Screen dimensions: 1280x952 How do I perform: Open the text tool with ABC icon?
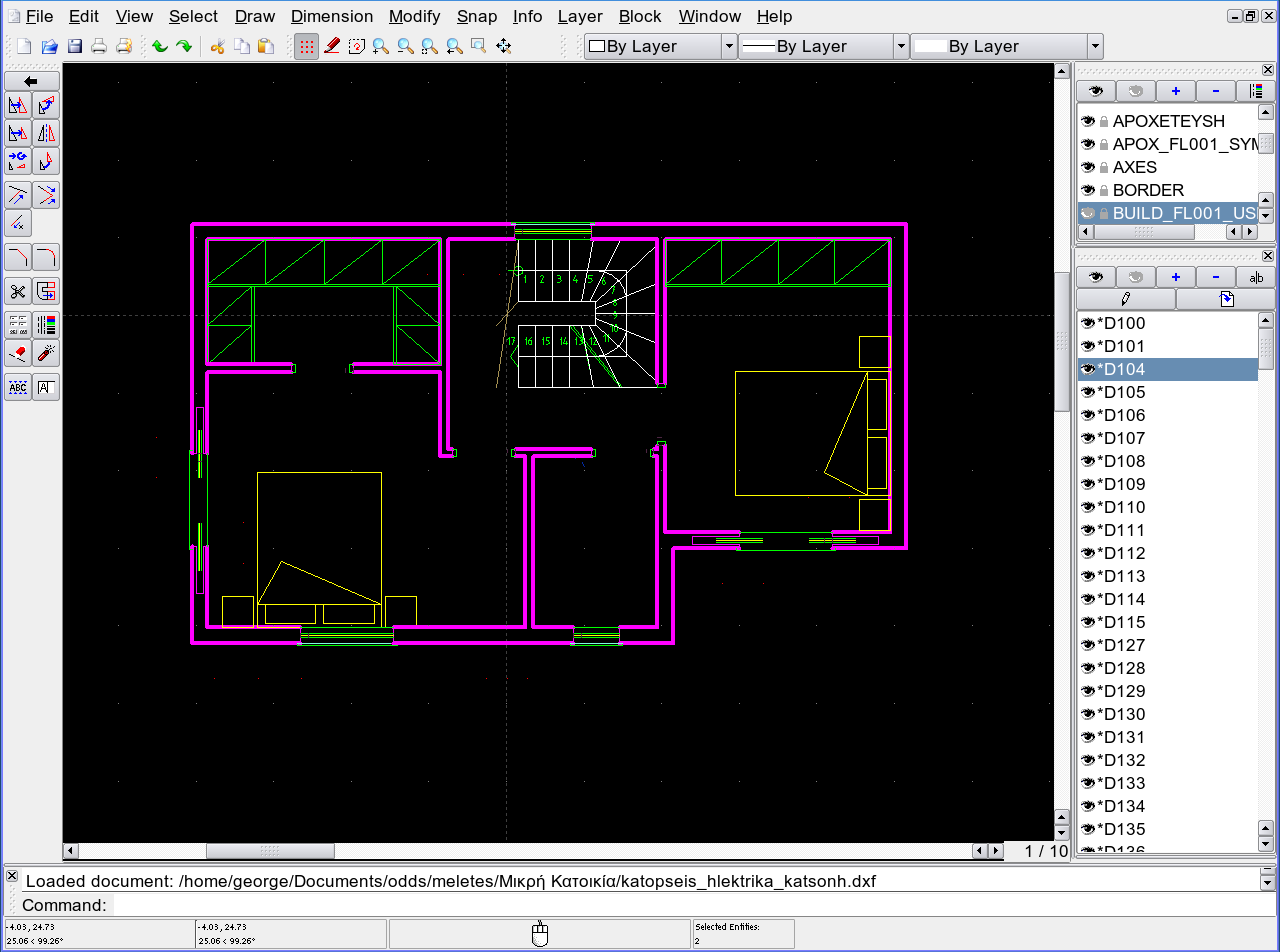[x=17, y=387]
